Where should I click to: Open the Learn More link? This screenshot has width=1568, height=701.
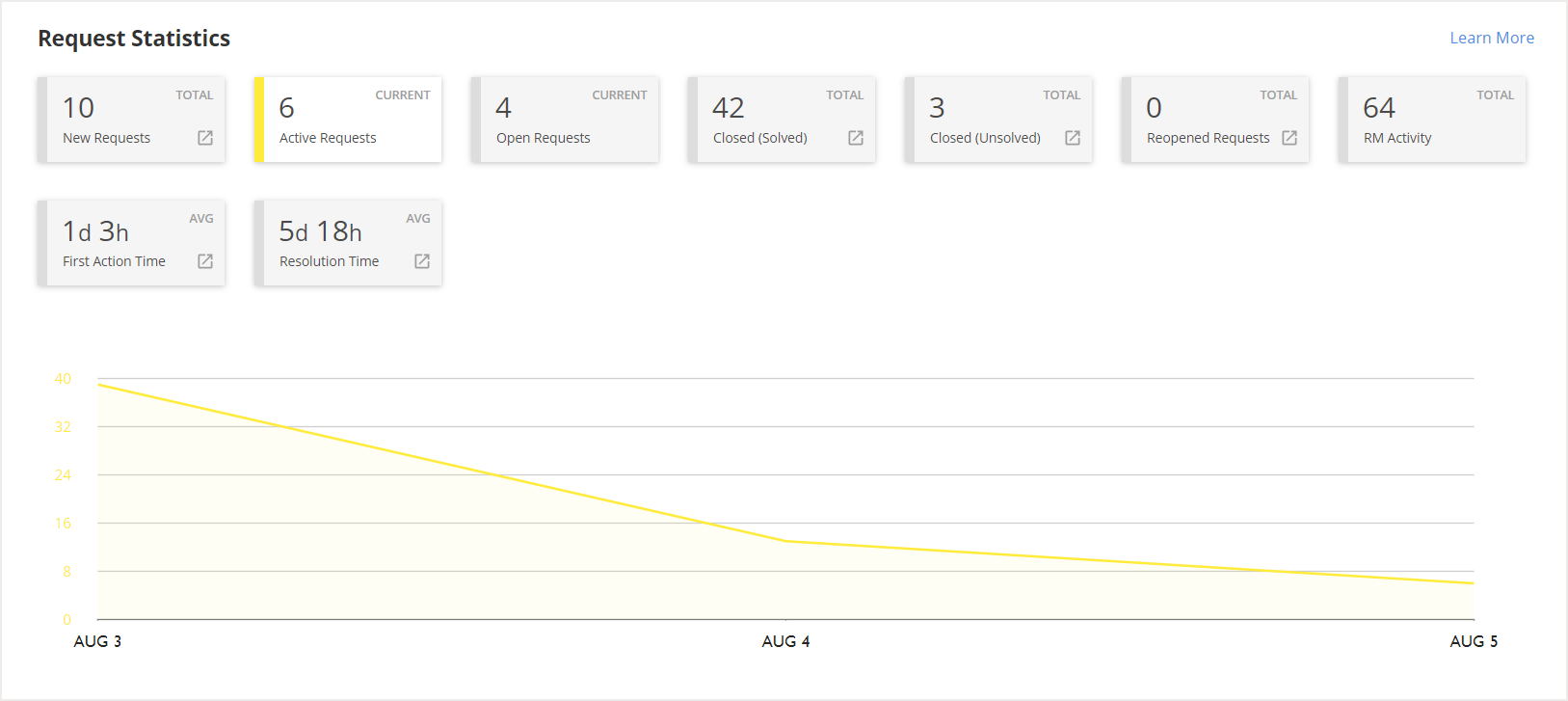[1492, 38]
